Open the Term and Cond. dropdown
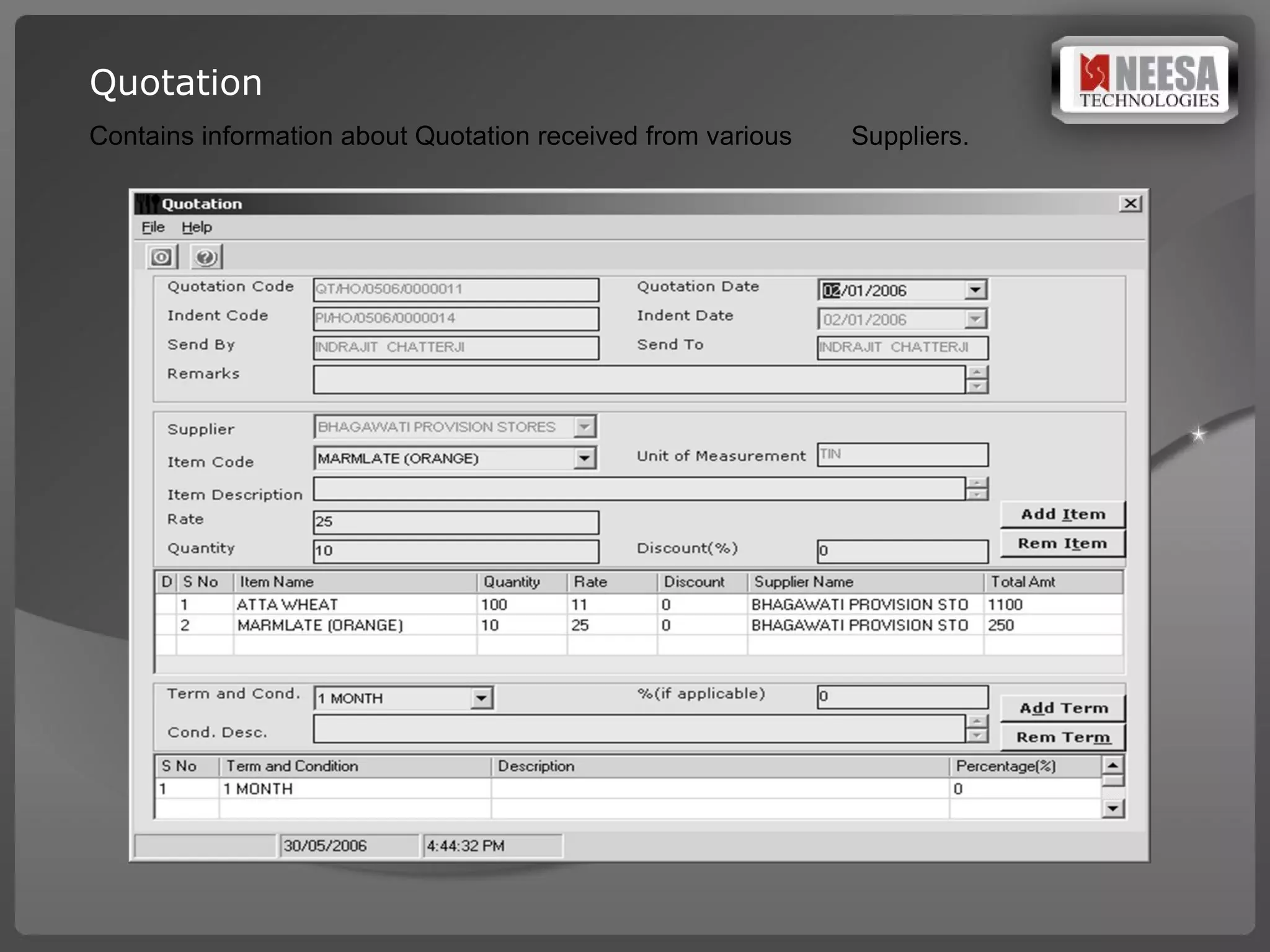Image resolution: width=1270 pixels, height=952 pixels. pos(481,699)
